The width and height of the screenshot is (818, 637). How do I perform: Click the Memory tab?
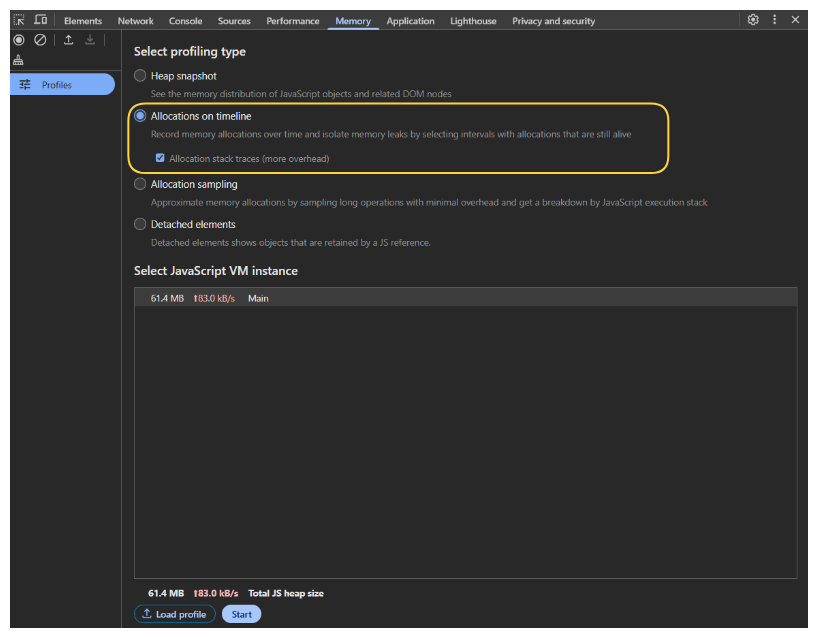[353, 21]
